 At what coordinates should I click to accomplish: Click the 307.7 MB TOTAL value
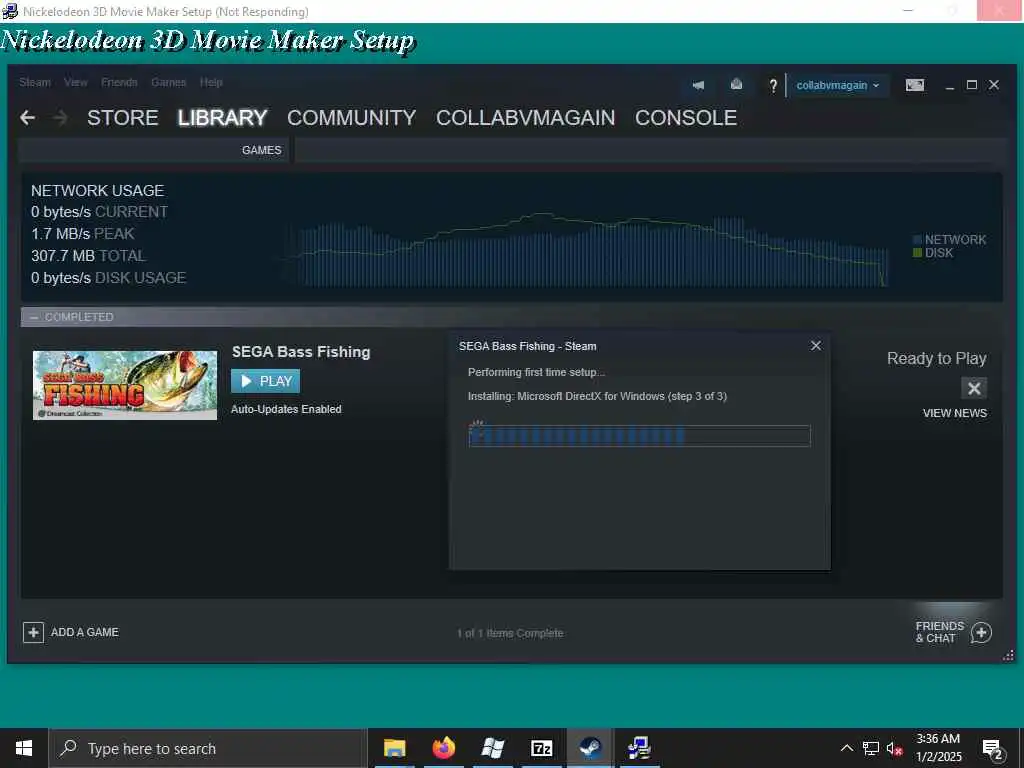coord(88,256)
